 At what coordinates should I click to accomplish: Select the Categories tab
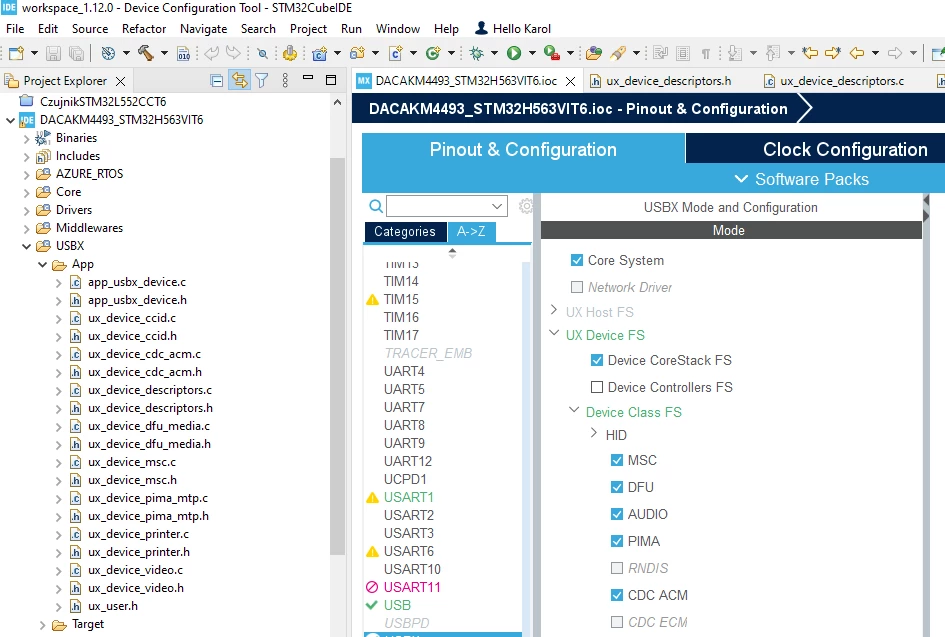(x=405, y=231)
